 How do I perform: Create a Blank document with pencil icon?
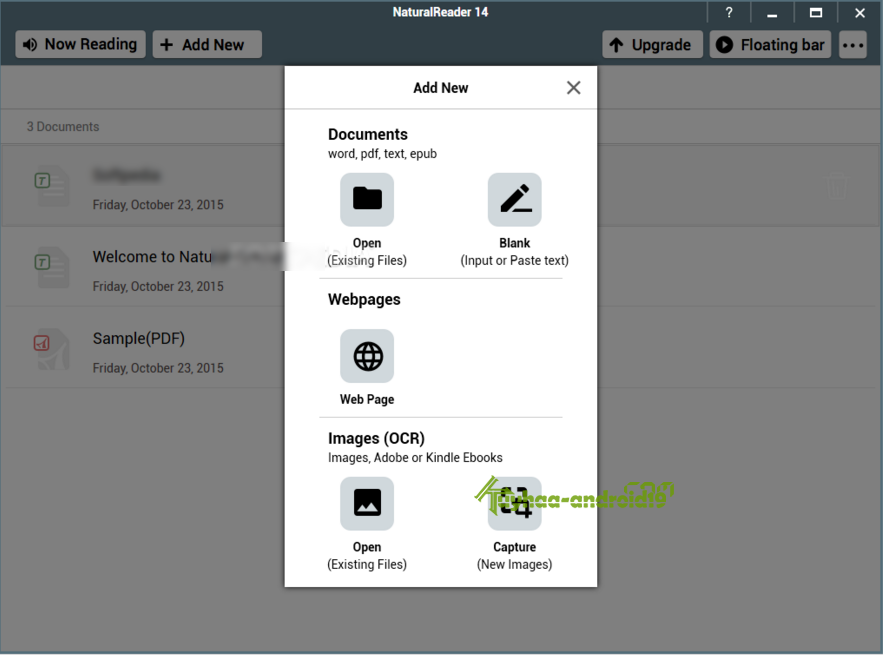point(514,199)
